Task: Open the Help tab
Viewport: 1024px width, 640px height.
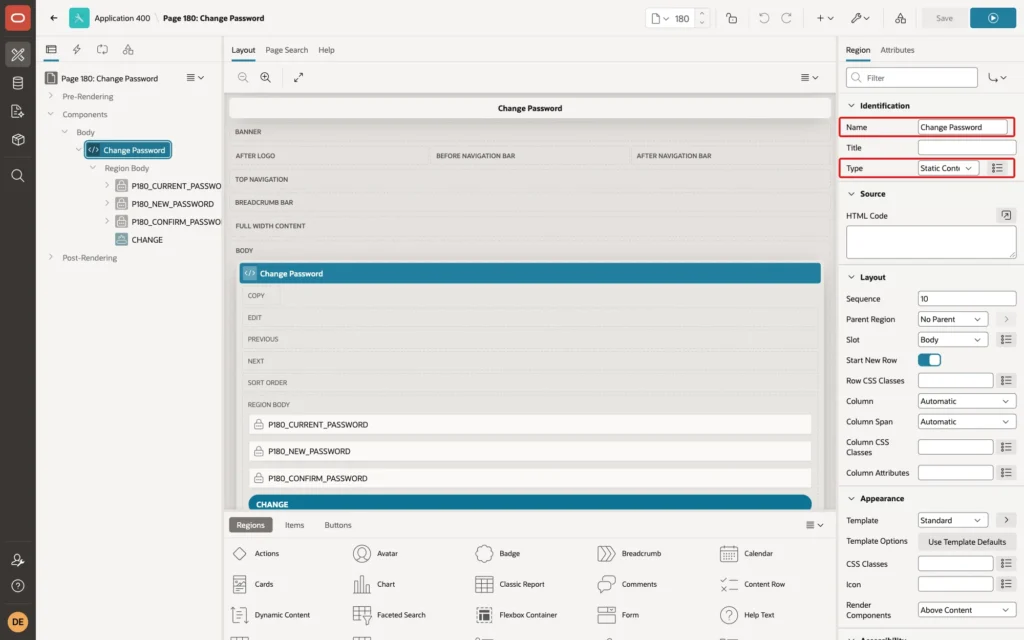Action: pyautogui.click(x=327, y=50)
